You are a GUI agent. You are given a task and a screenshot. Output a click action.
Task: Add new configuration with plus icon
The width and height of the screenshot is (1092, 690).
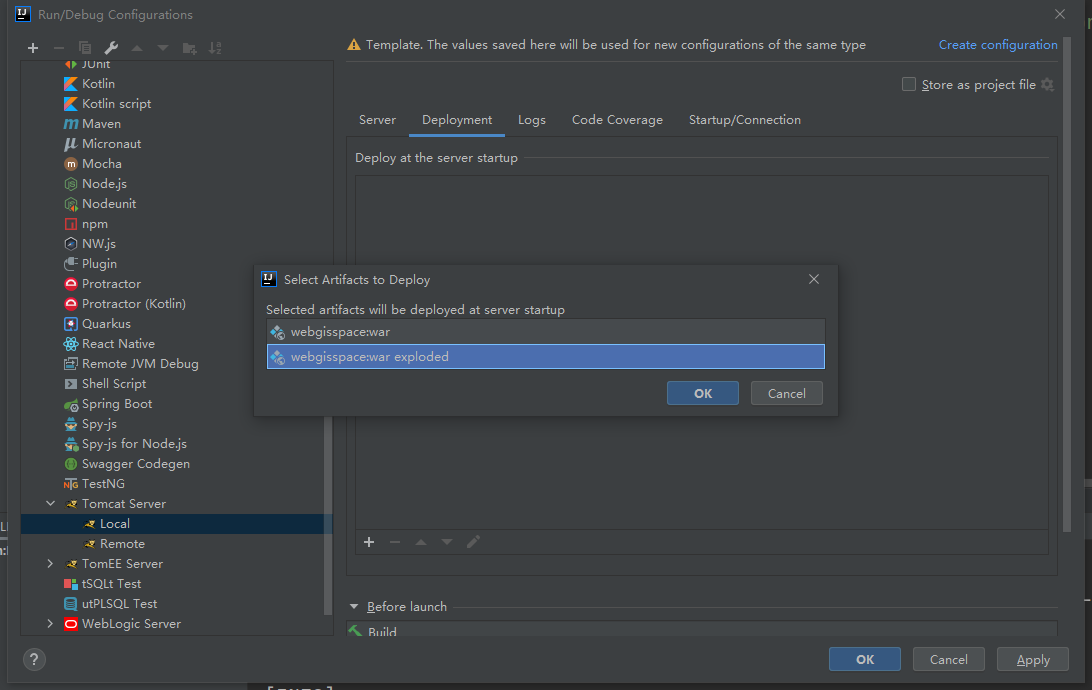(33, 48)
